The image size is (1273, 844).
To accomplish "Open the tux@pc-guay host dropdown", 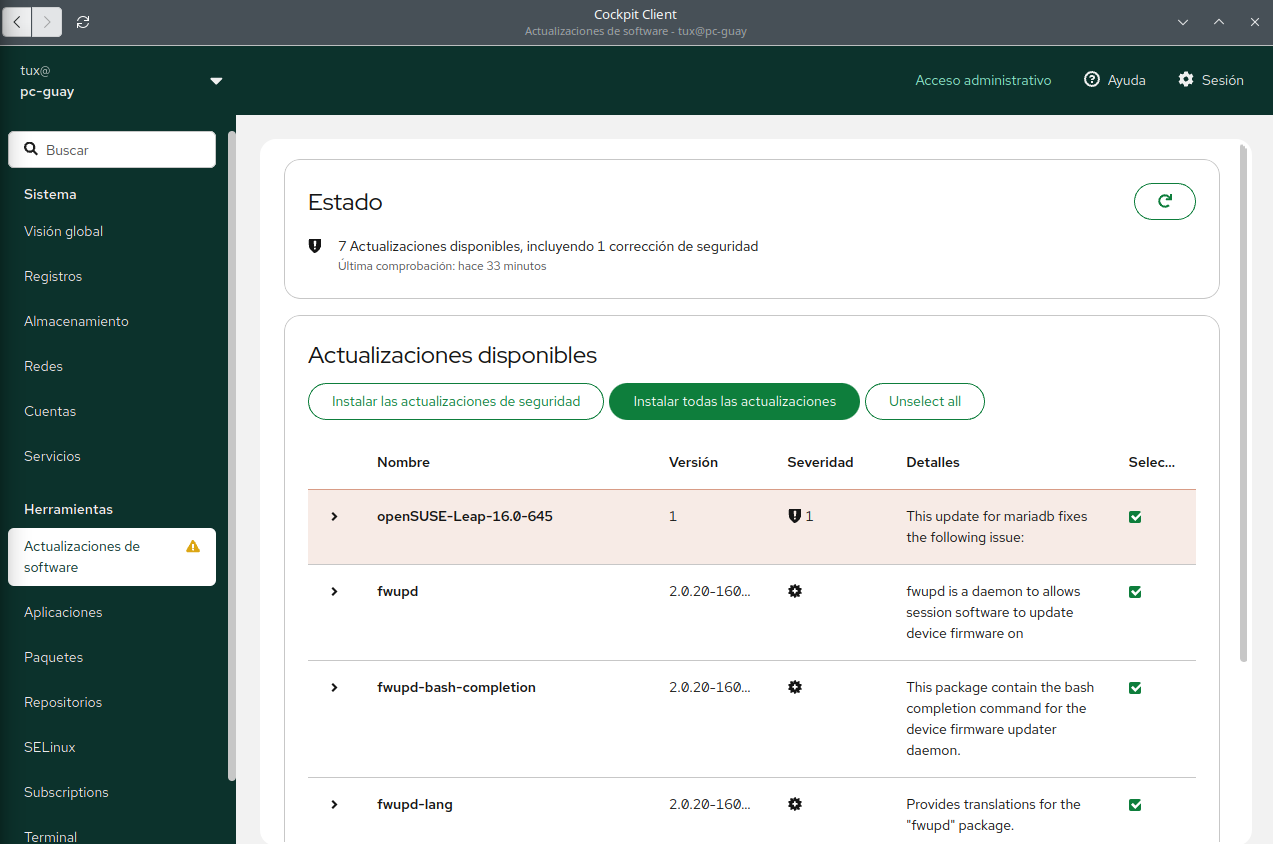I will [x=216, y=81].
